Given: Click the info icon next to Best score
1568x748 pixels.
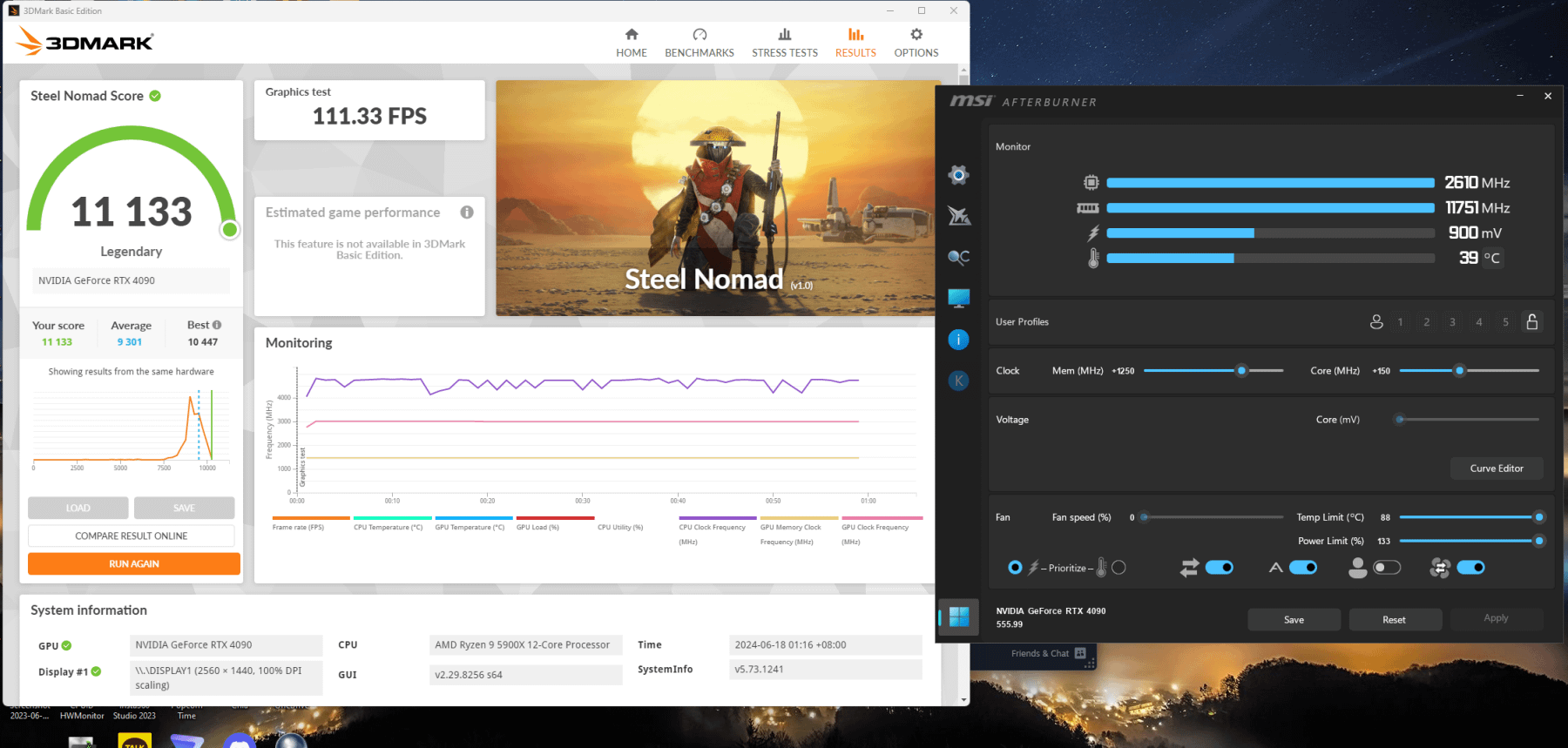Looking at the screenshot, I should [x=217, y=325].
